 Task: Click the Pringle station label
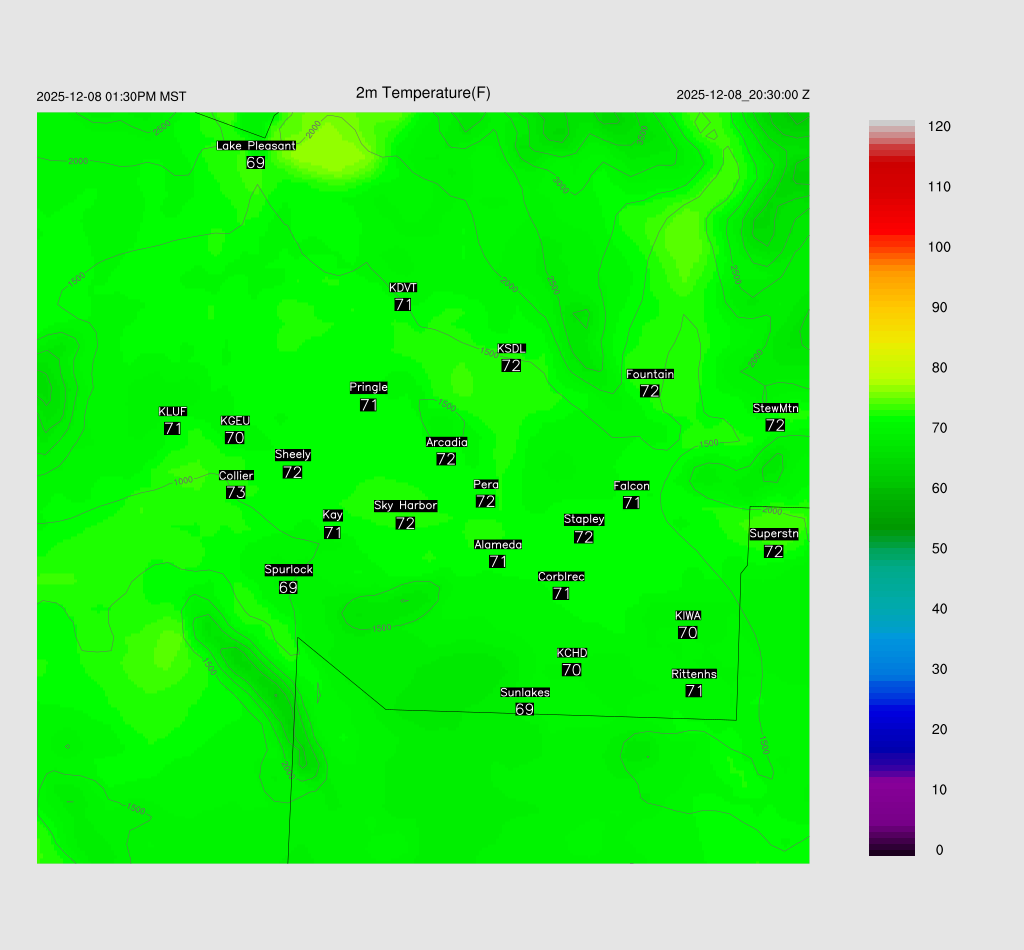tap(369, 388)
